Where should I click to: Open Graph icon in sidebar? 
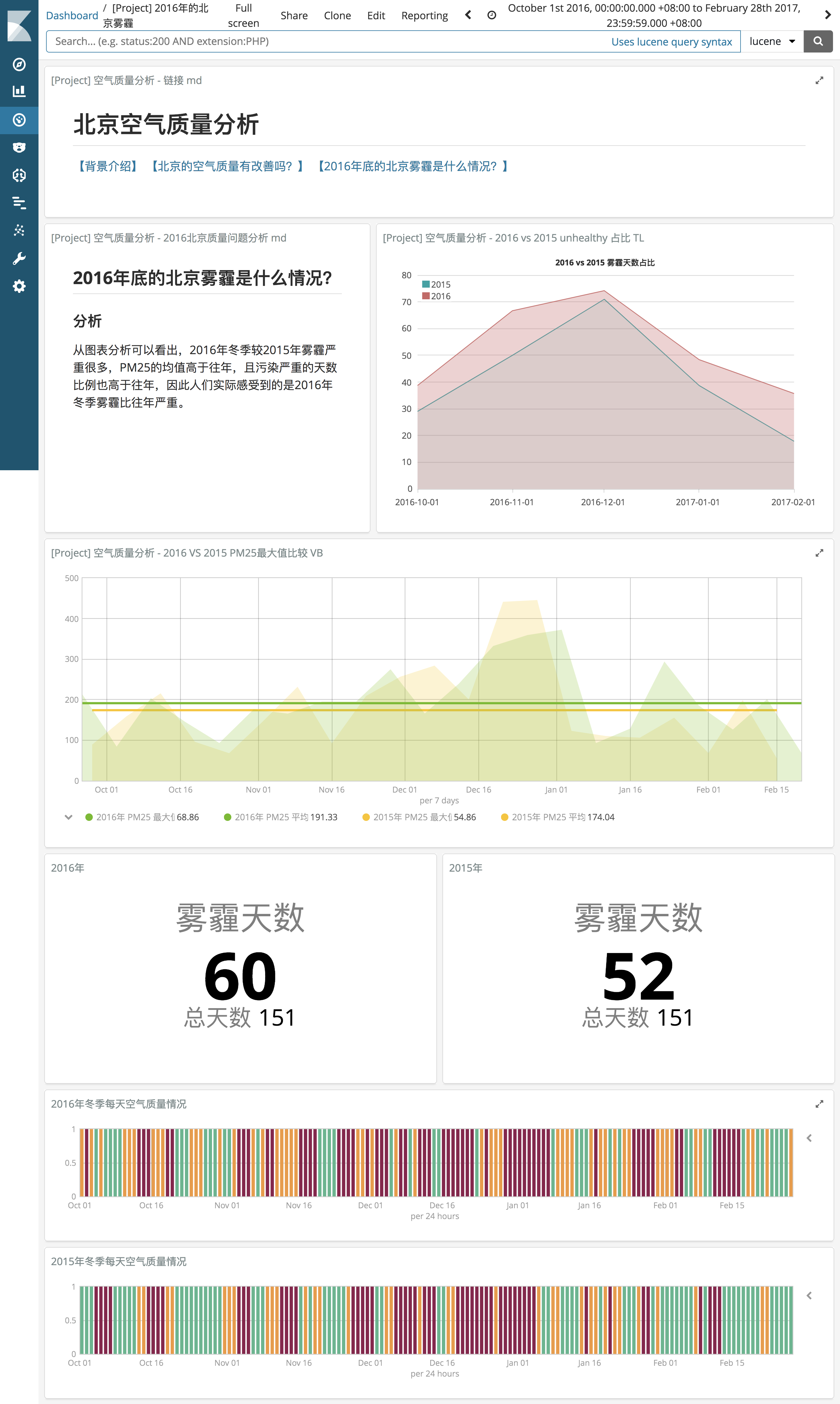(x=19, y=230)
